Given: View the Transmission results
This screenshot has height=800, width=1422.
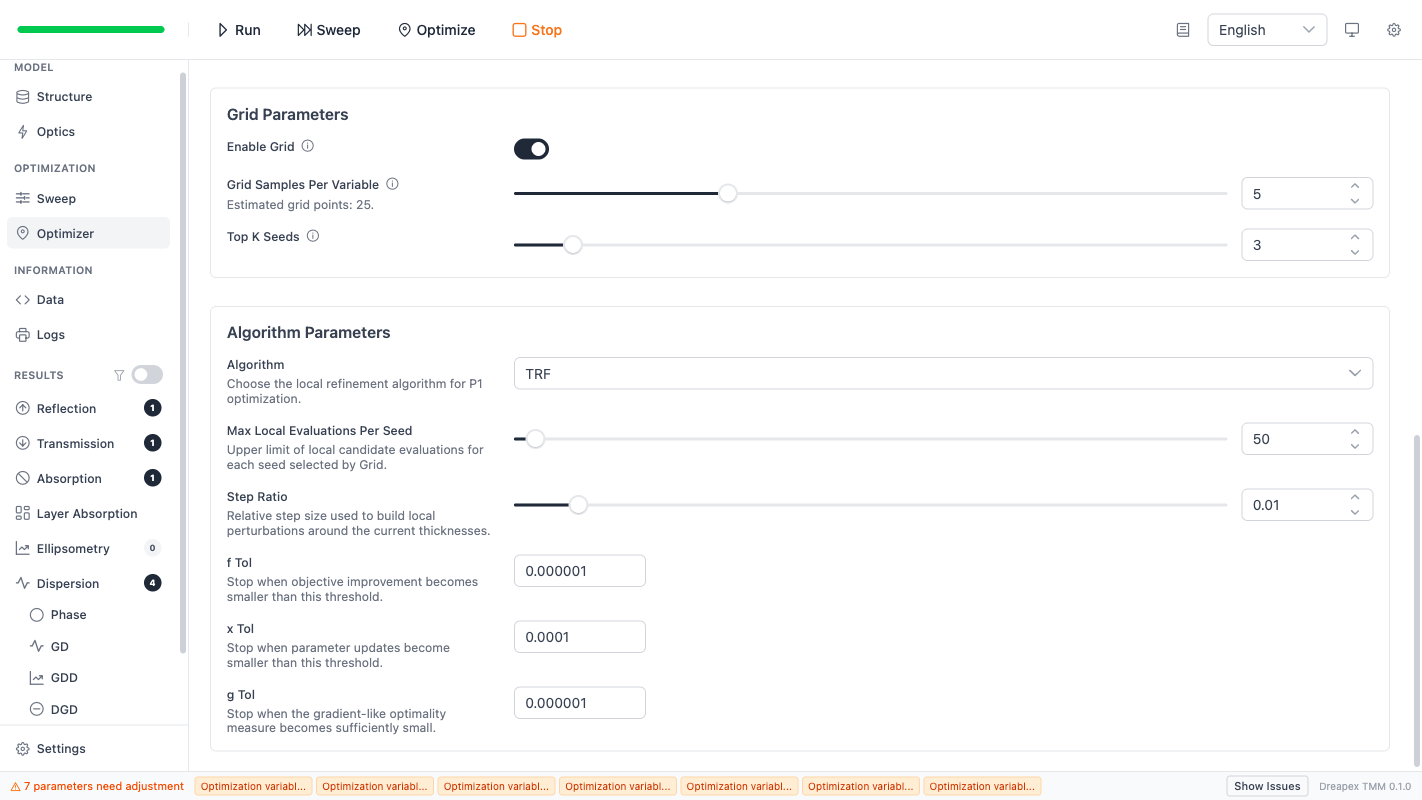Looking at the screenshot, I should (x=78, y=443).
